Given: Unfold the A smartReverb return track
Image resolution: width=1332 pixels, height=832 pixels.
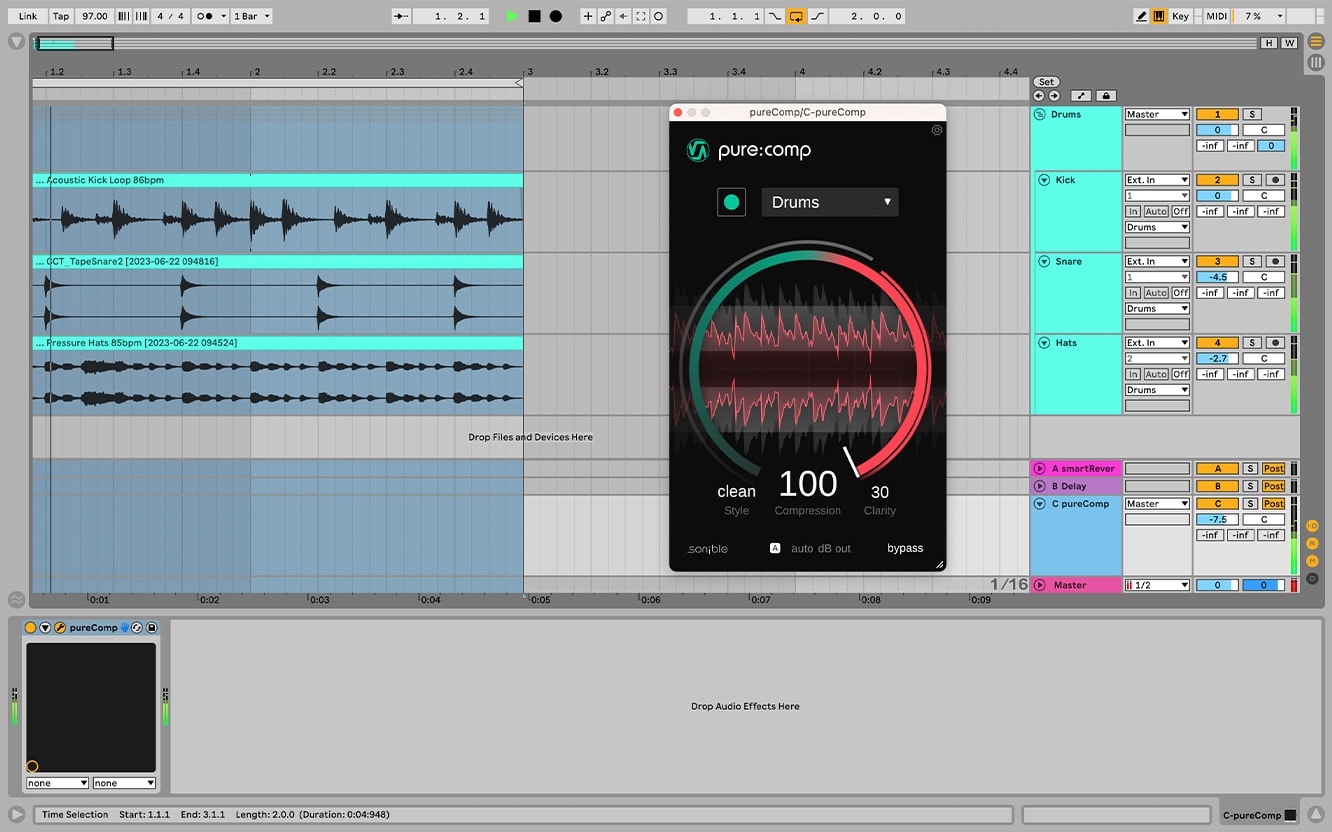Looking at the screenshot, I should [1040, 468].
